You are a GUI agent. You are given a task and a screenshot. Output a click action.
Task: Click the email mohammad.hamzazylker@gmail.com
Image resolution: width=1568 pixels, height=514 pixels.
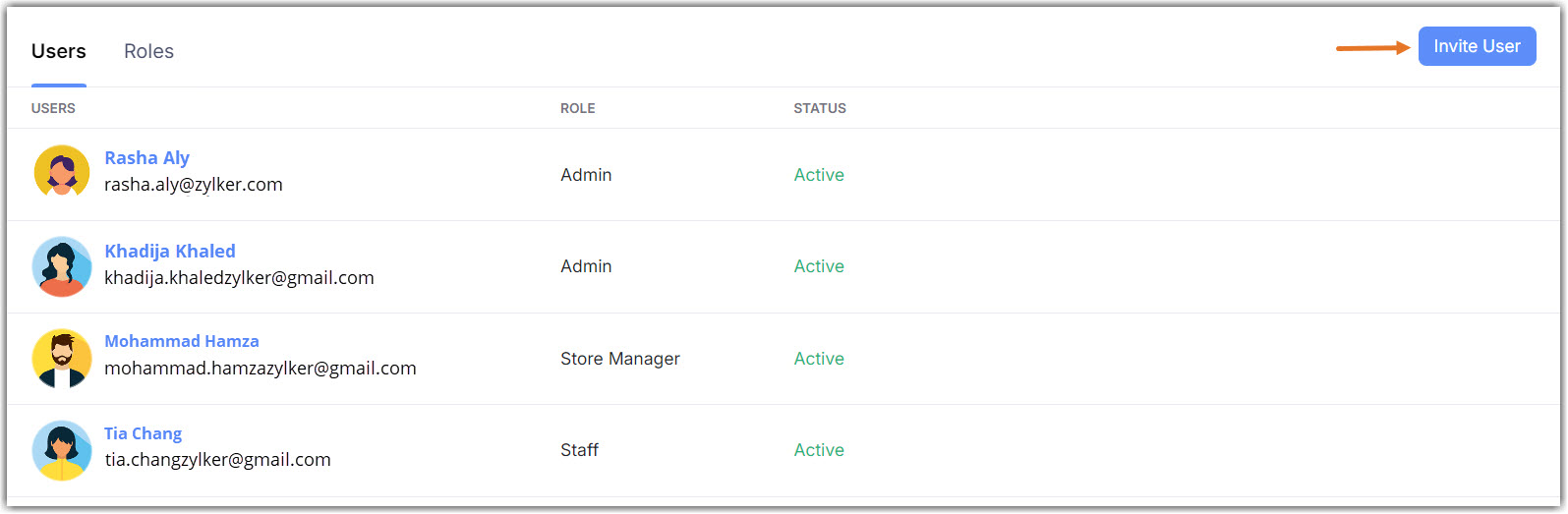261,369
